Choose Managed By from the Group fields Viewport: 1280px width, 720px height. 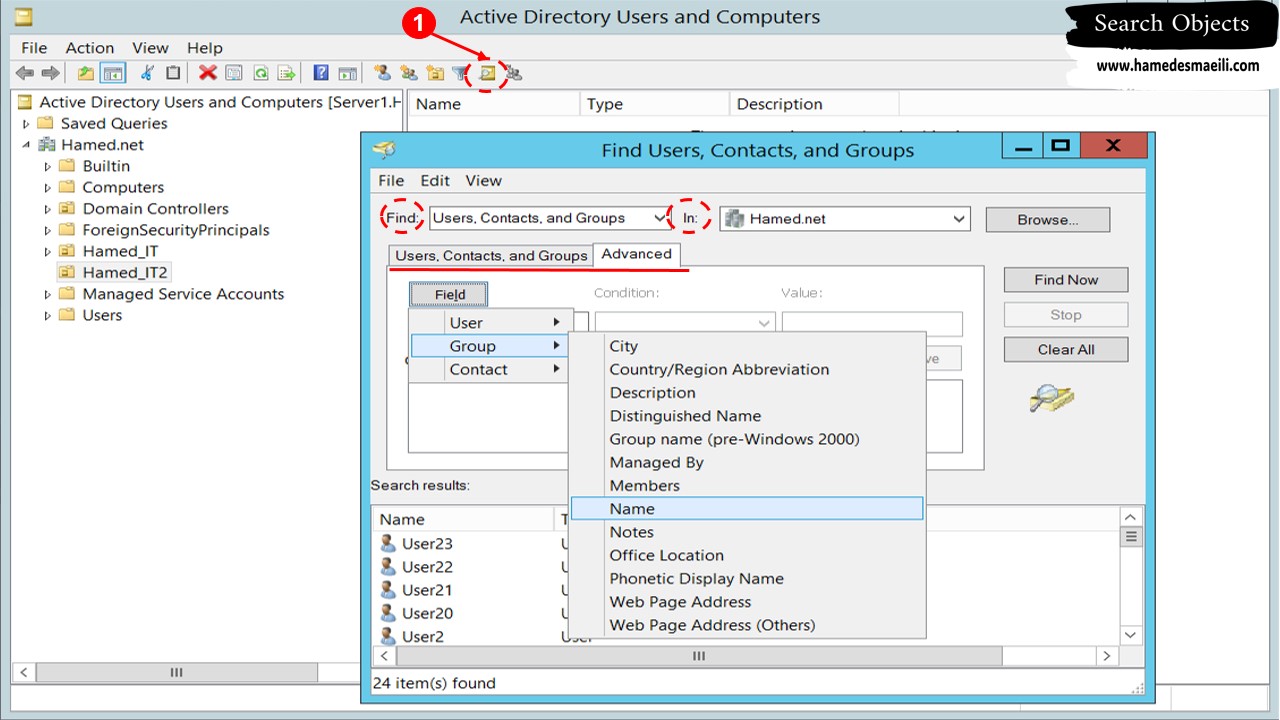[746, 462]
